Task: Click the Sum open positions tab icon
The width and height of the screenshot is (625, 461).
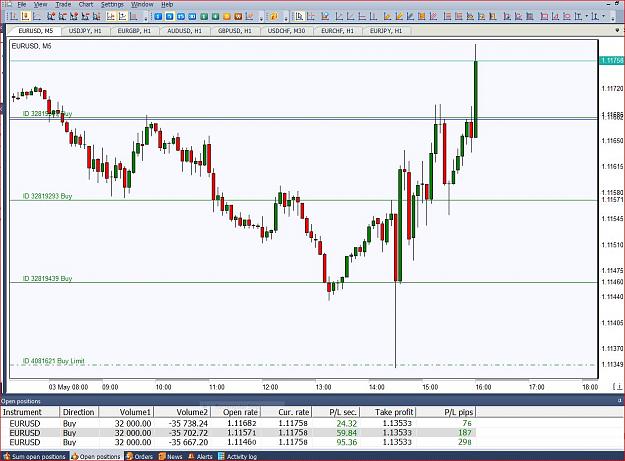Action: point(6,456)
